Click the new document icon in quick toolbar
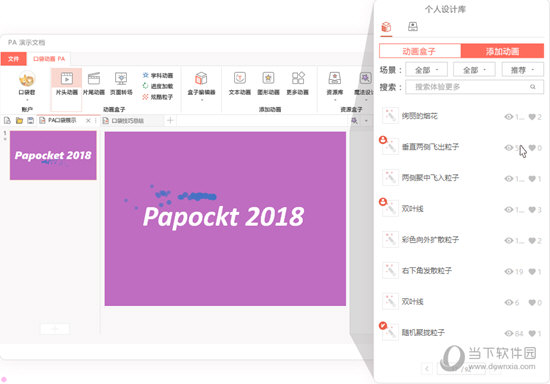The height and width of the screenshot is (384, 550). 7,121
